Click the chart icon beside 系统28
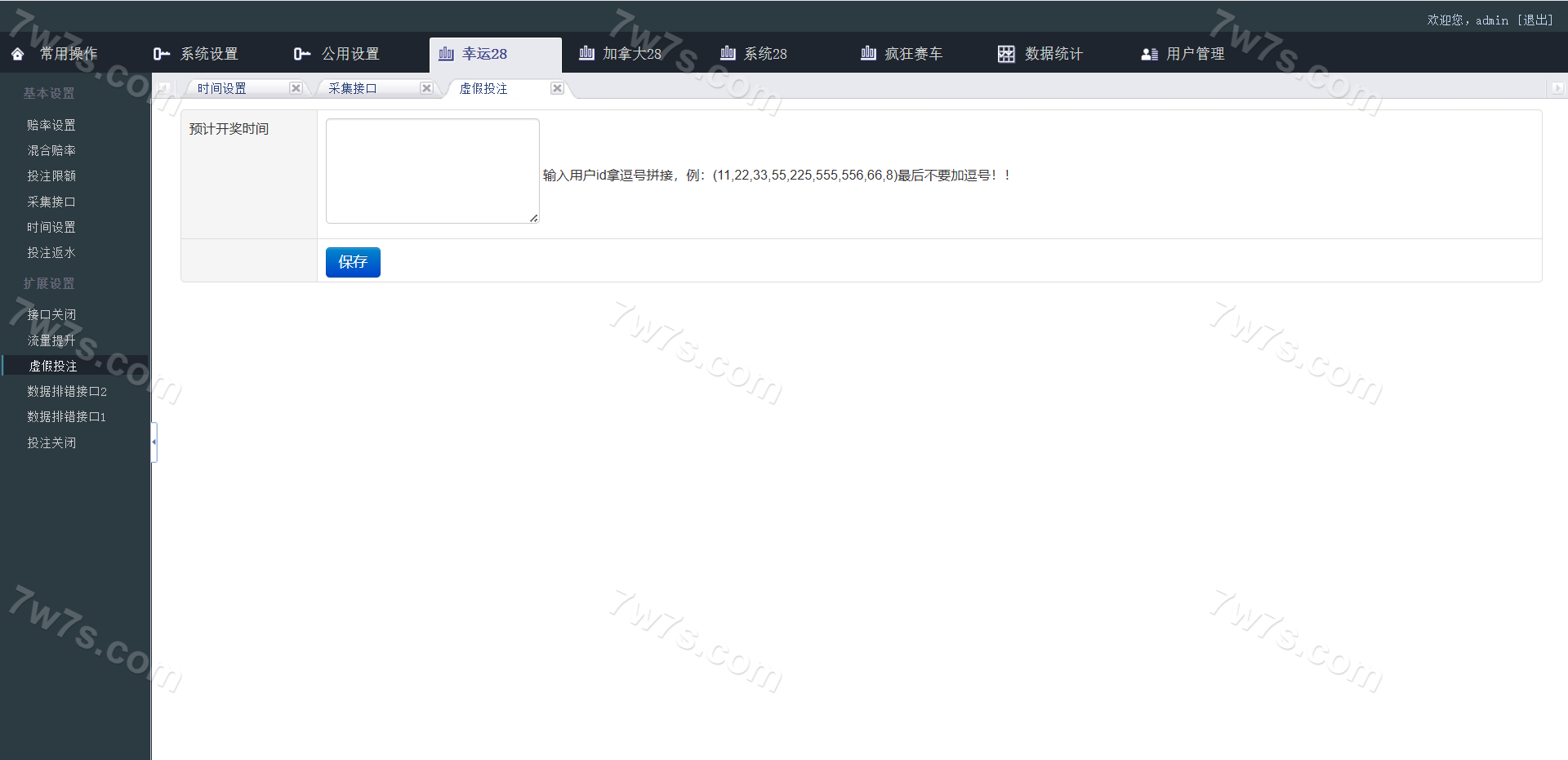 pos(728,54)
